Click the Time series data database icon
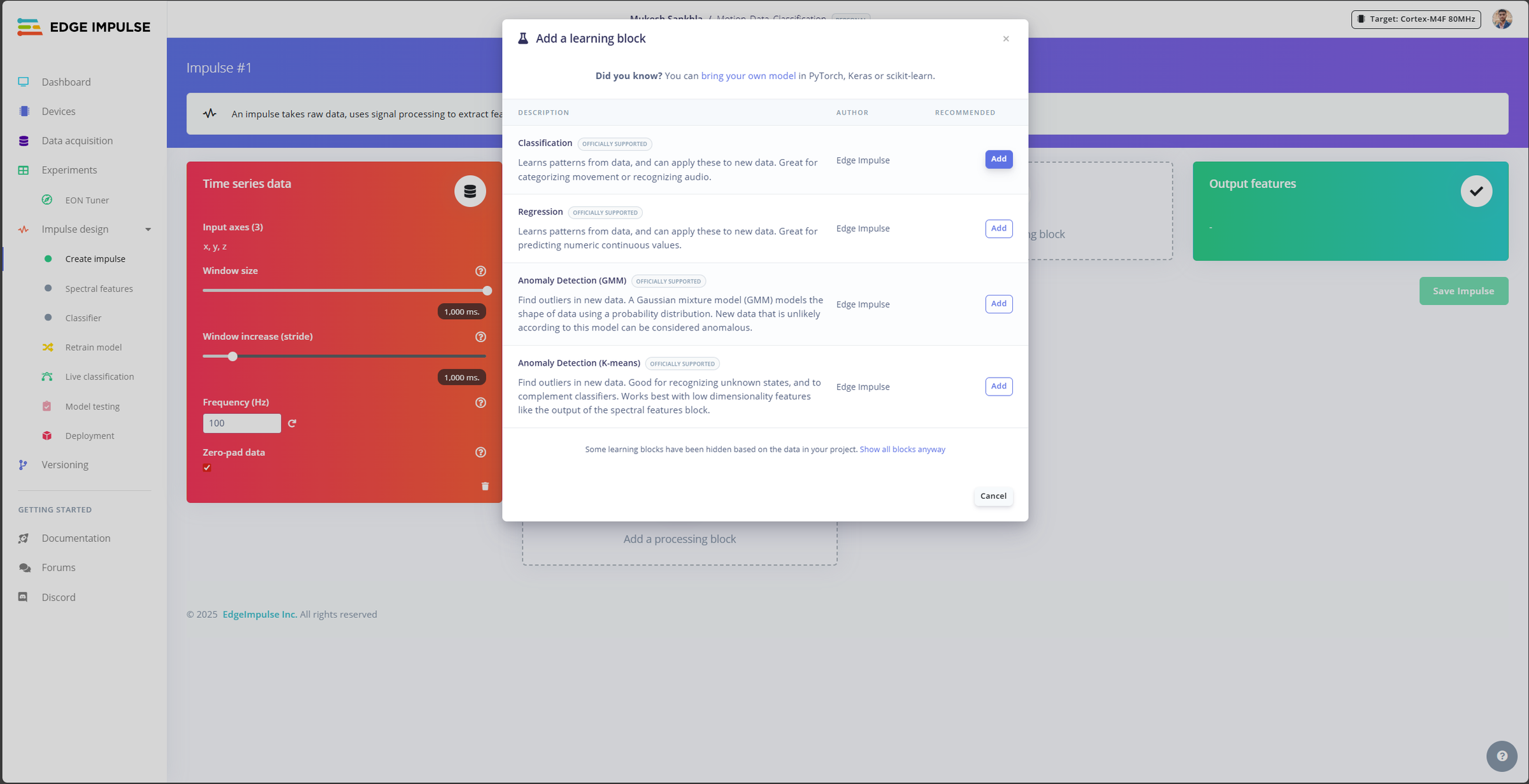This screenshot has width=1529, height=784. pyautogui.click(x=470, y=191)
